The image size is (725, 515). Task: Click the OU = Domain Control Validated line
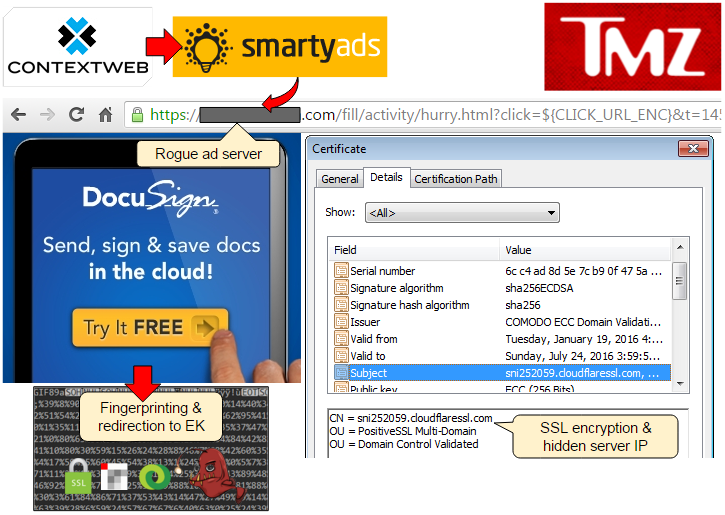(x=404, y=444)
